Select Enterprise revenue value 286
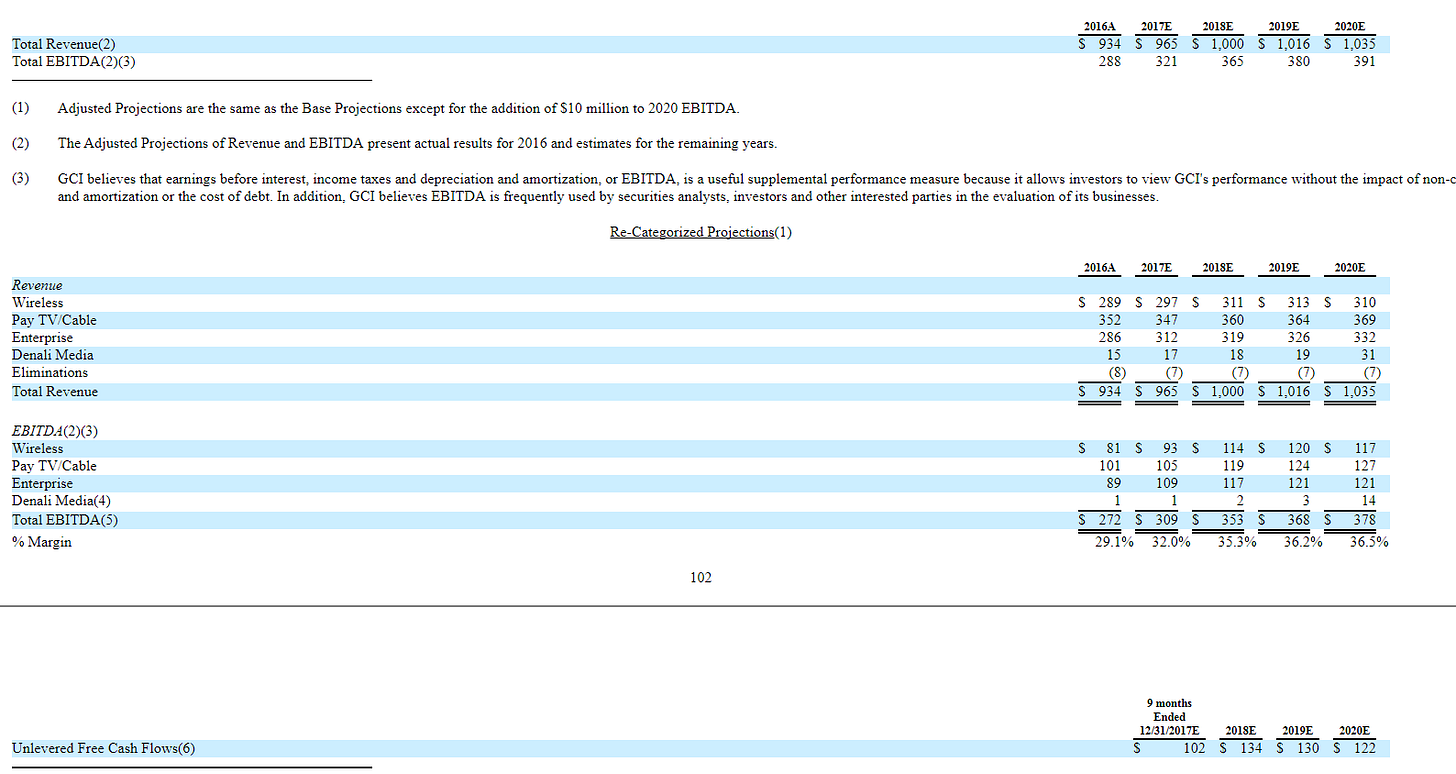The image size is (1456, 774). pyautogui.click(x=1109, y=337)
